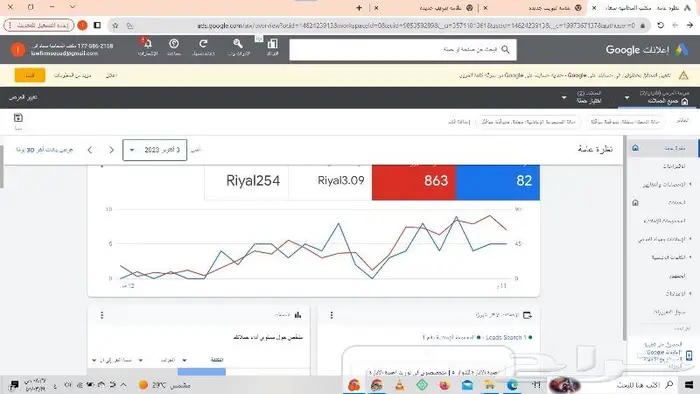The image size is (700, 394).
Task: Click the mobile app icon at sidebar bottom
Action: pyautogui.click(x=689, y=356)
